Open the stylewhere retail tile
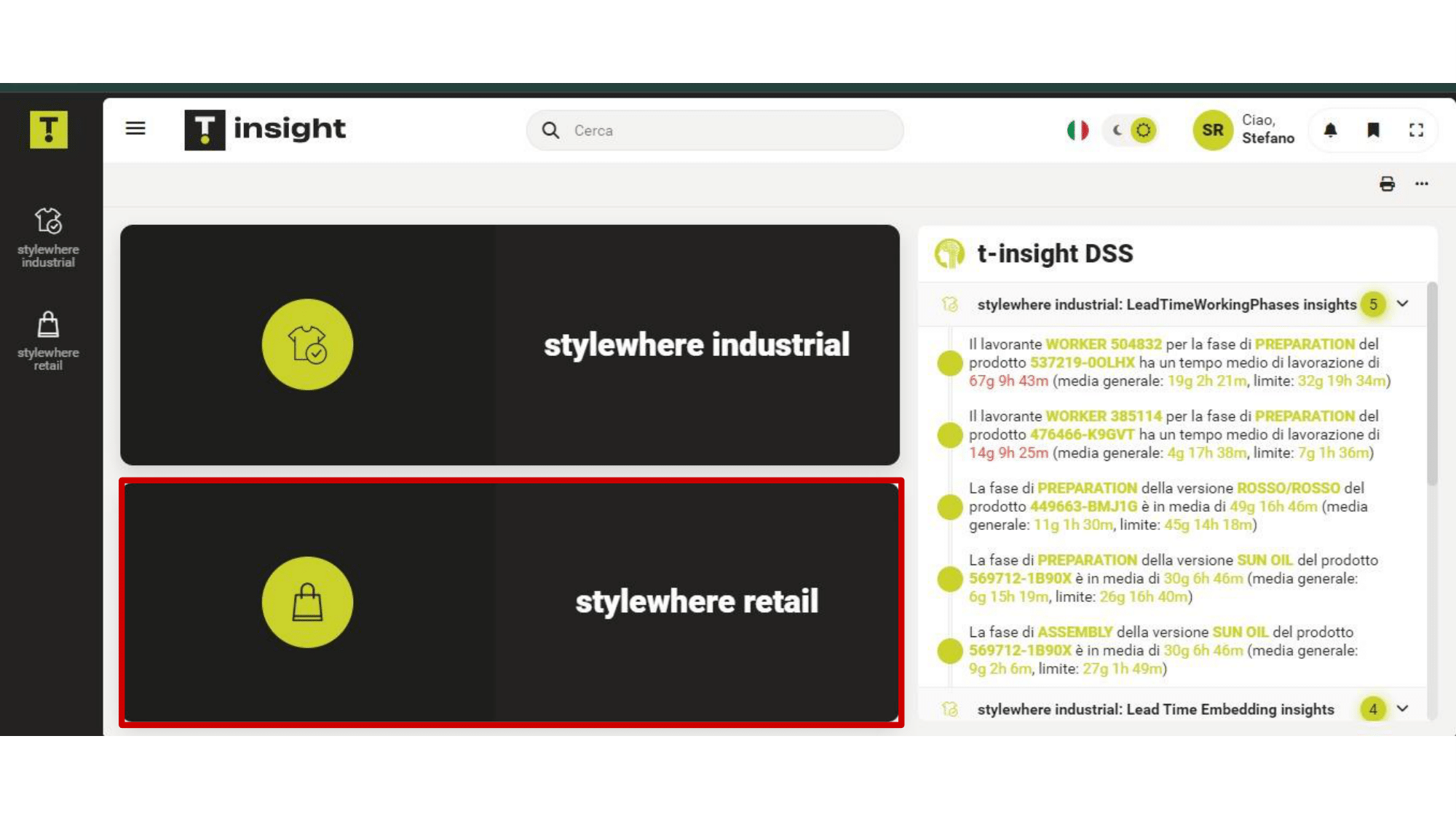Image resolution: width=1456 pixels, height=819 pixels. point(510,602)
